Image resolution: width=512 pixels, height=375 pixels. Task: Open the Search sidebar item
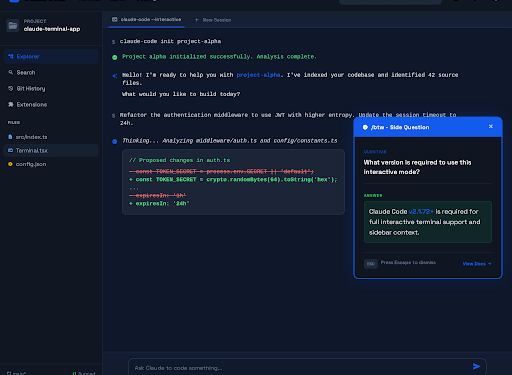click(x=51, y=72)
